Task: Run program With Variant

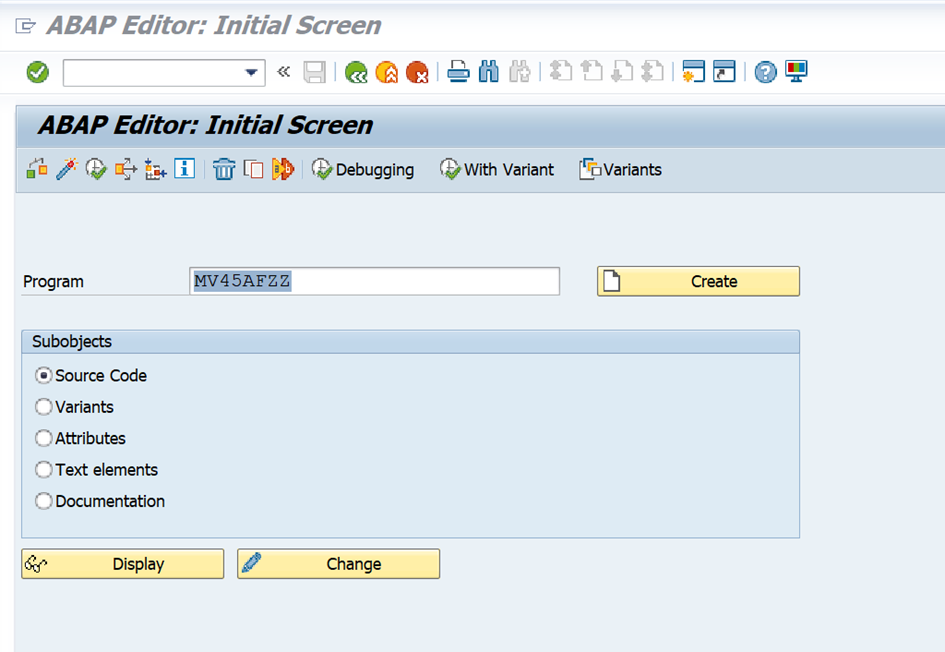Action: [x=497, y=169]
